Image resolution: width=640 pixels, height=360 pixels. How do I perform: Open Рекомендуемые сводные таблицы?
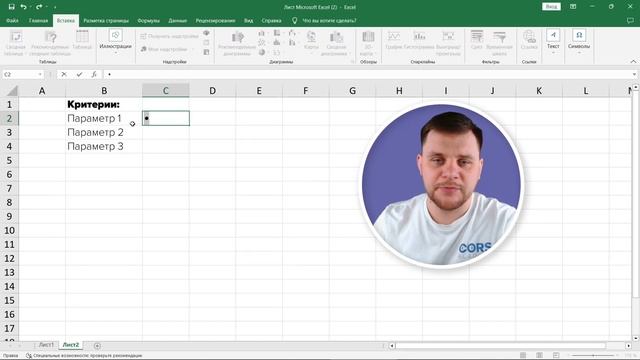[x=51, y=43]
